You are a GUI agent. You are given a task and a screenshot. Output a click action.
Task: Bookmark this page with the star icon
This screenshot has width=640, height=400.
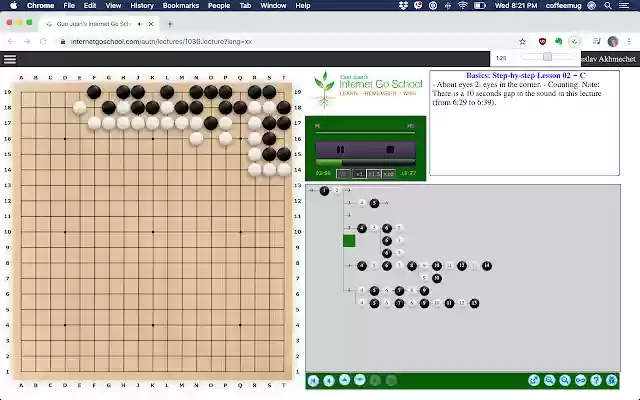point(522,42)
